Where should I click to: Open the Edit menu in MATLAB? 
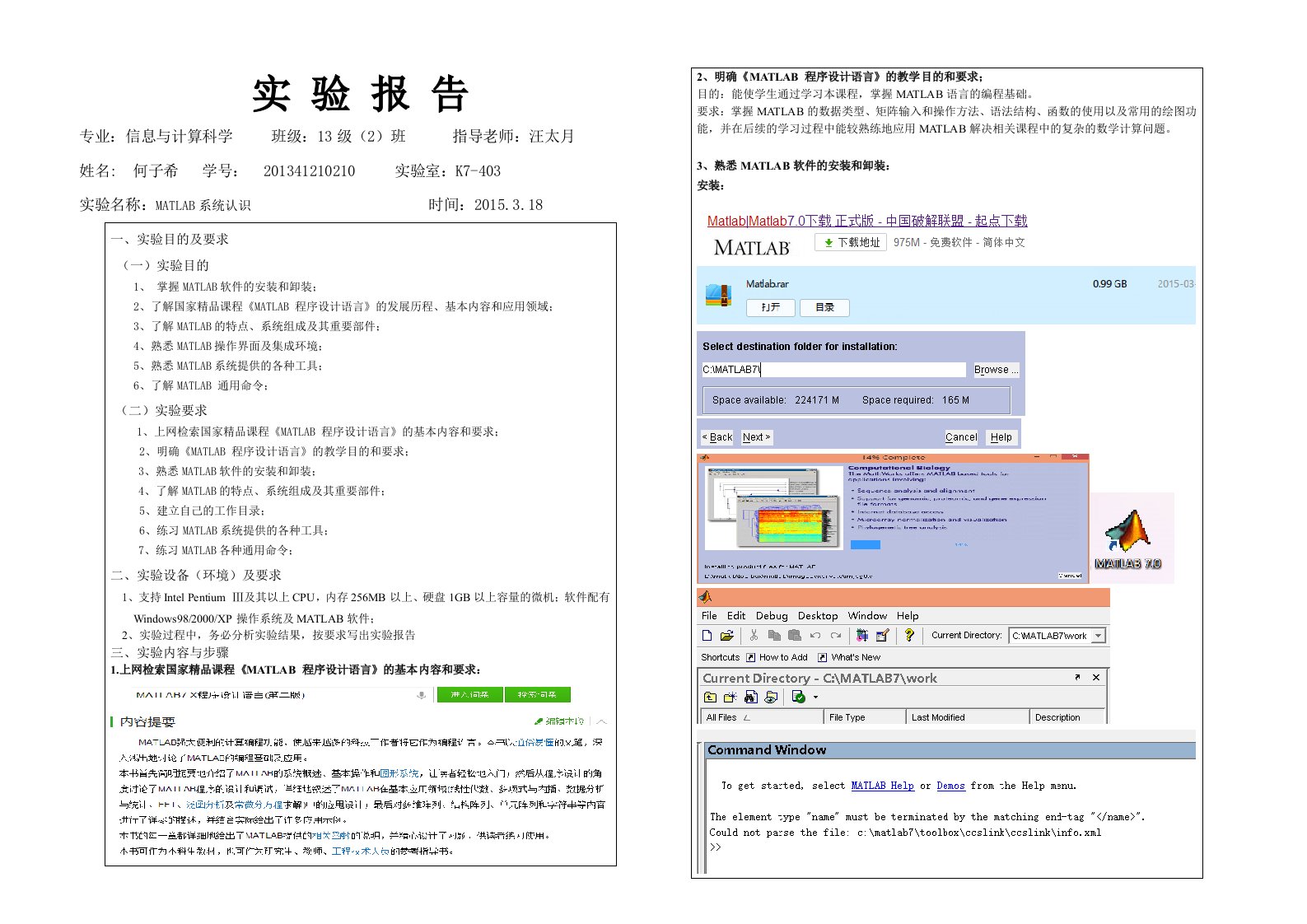coord(736,616)
